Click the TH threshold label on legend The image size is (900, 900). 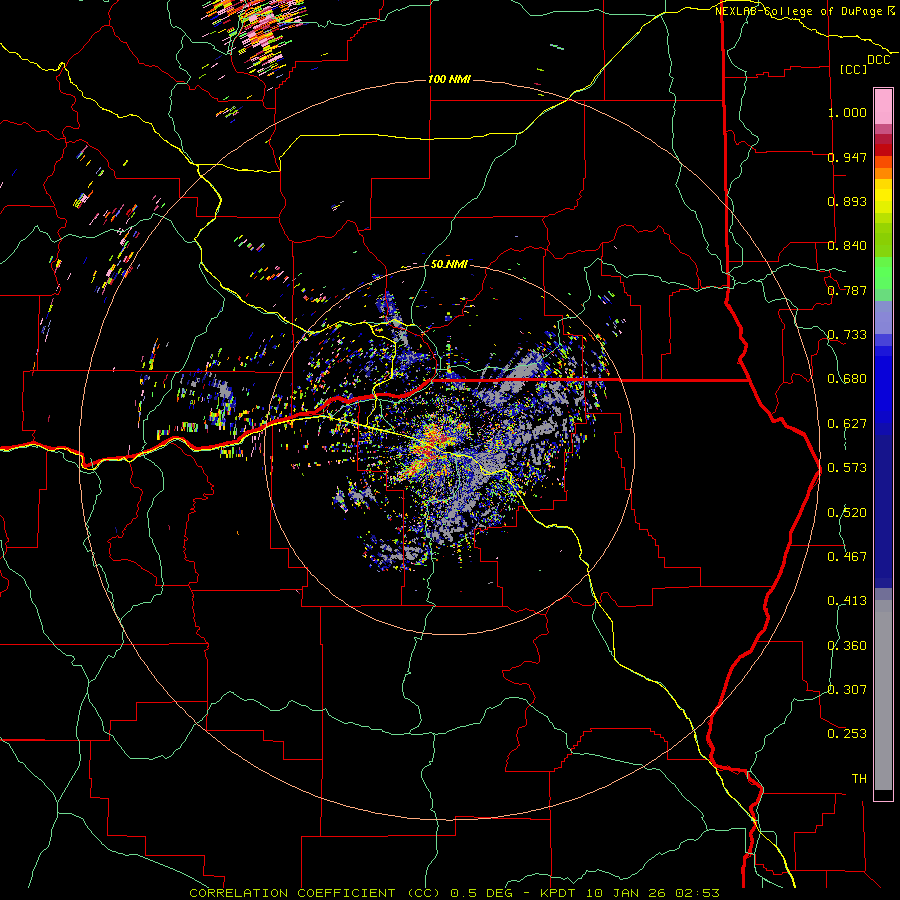(x=859, y=779)
